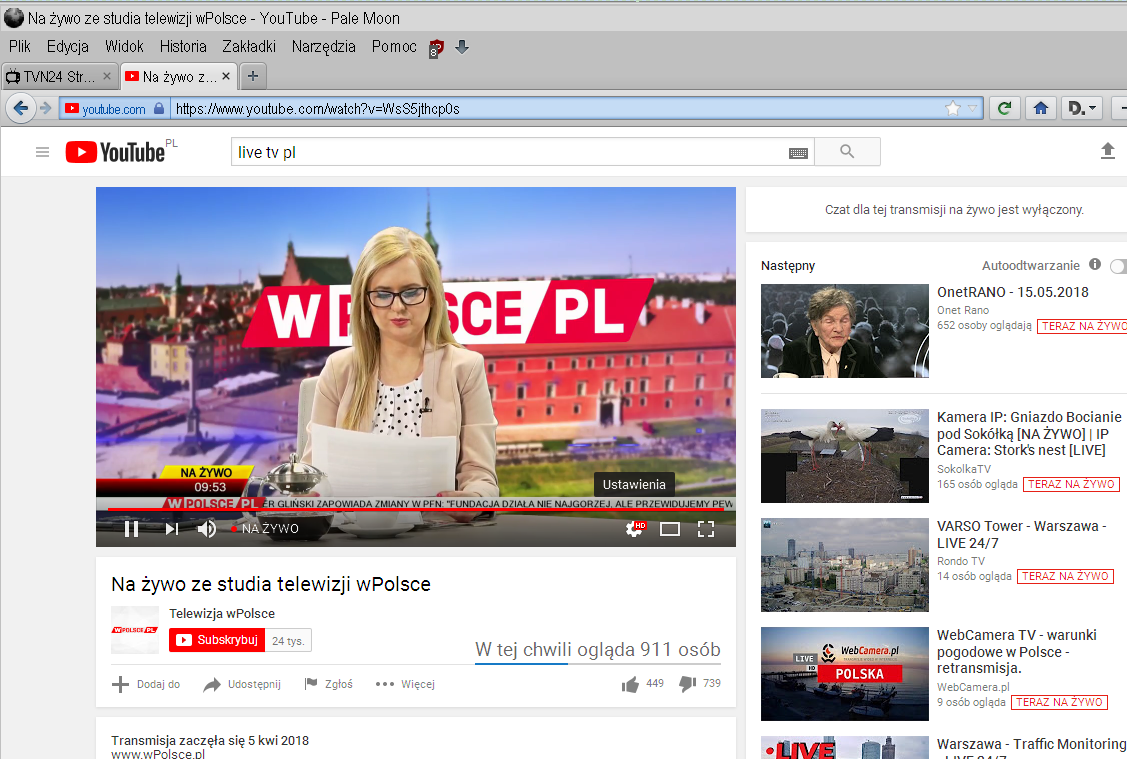Image resolution: width=1127 pixels, height=759 pixels.
Task: Expand the Więcej three-dots menu
Action: point(405,684)
